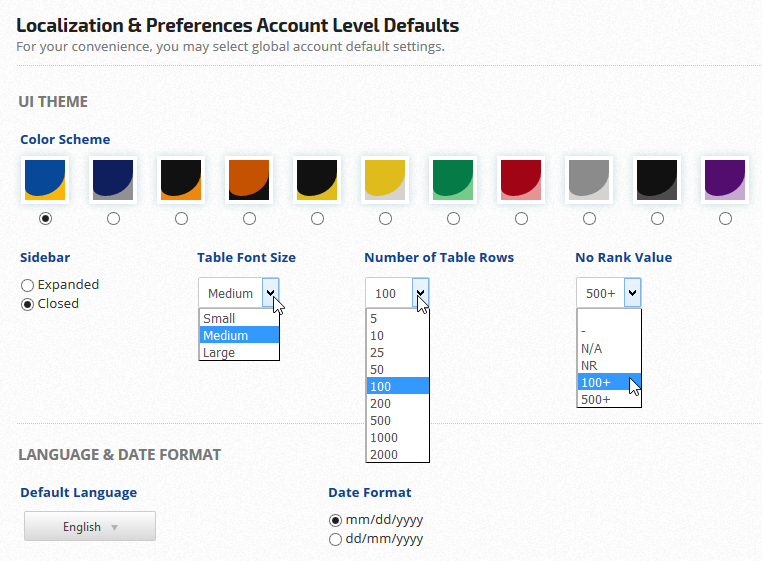762x561 pixels.
Task: Pick the black and orange color scheme swatch
Action: click(x=181, y=180)
